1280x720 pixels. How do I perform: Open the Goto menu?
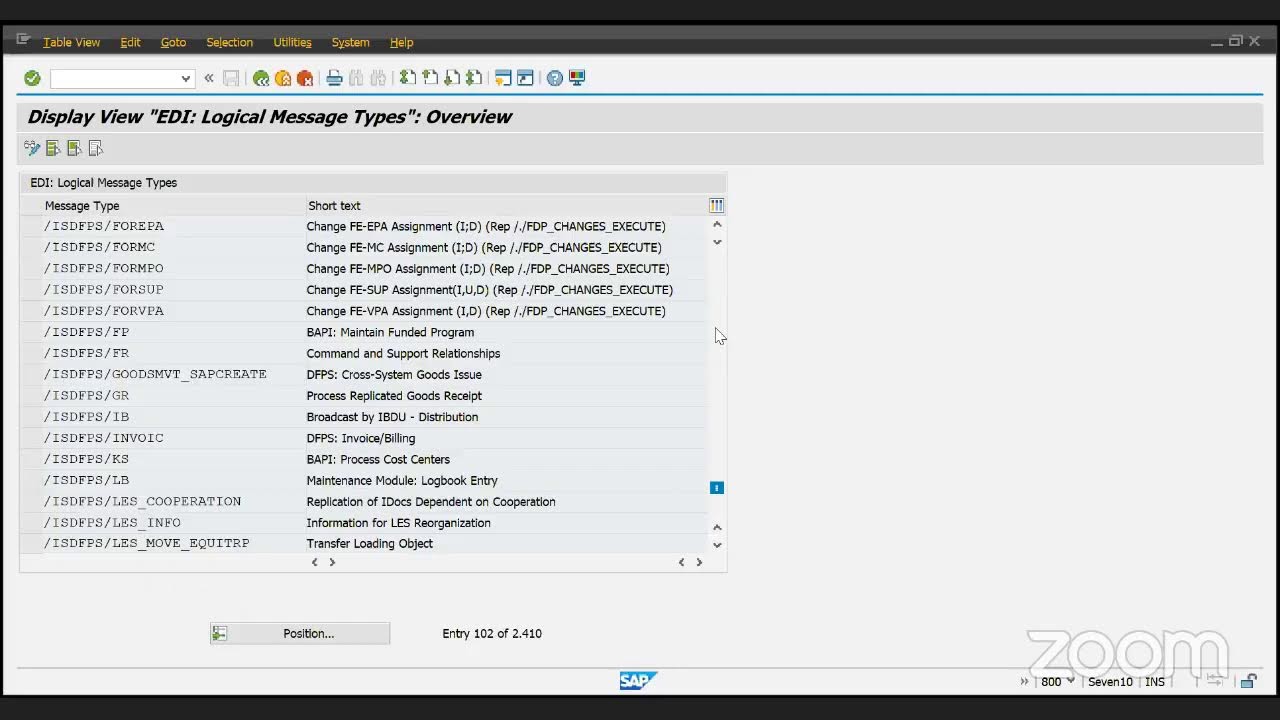pos(173,42)
